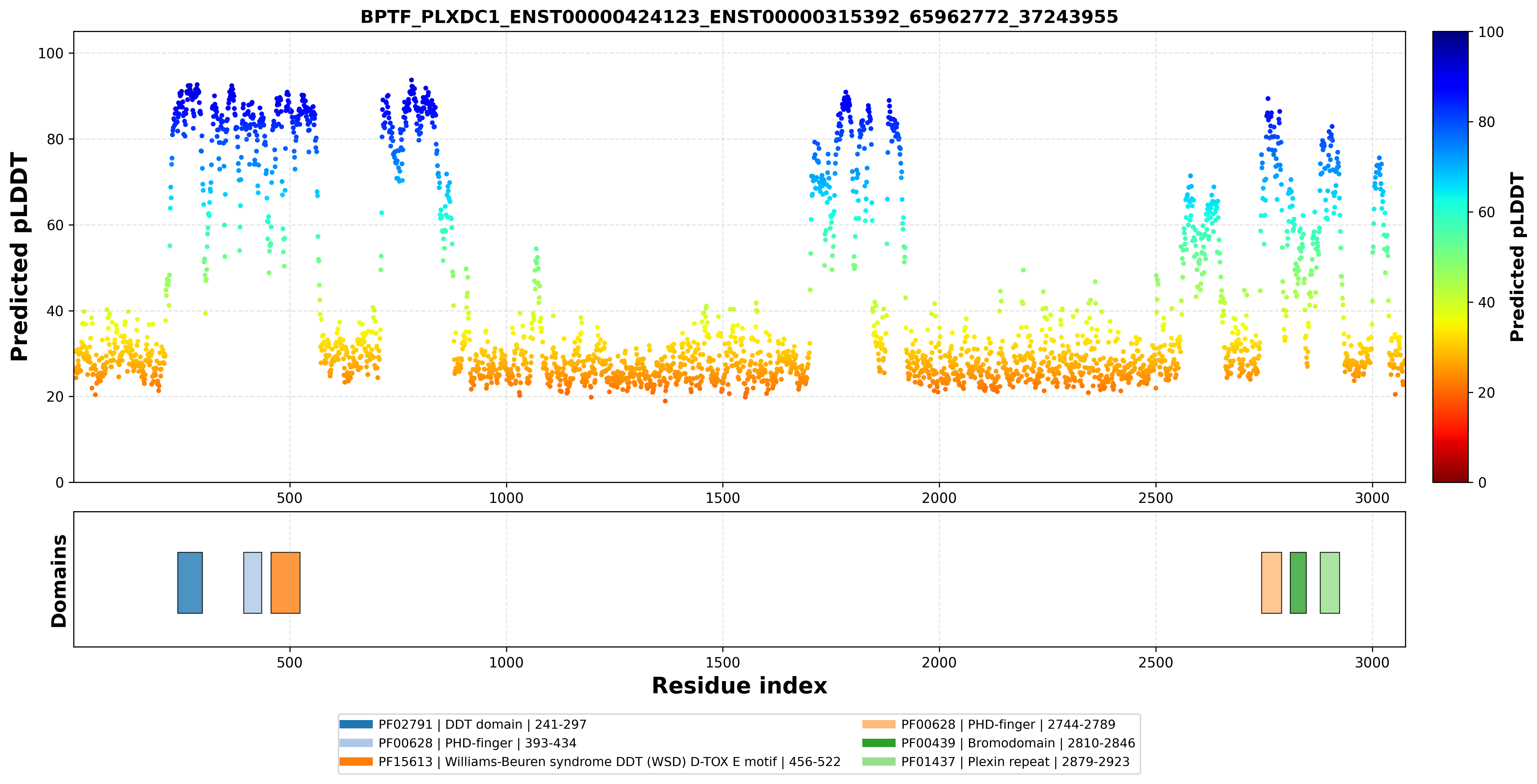Click the colorbar tick label 80
Viewport: 1537px width, 784px height.
coord(1486,122)
